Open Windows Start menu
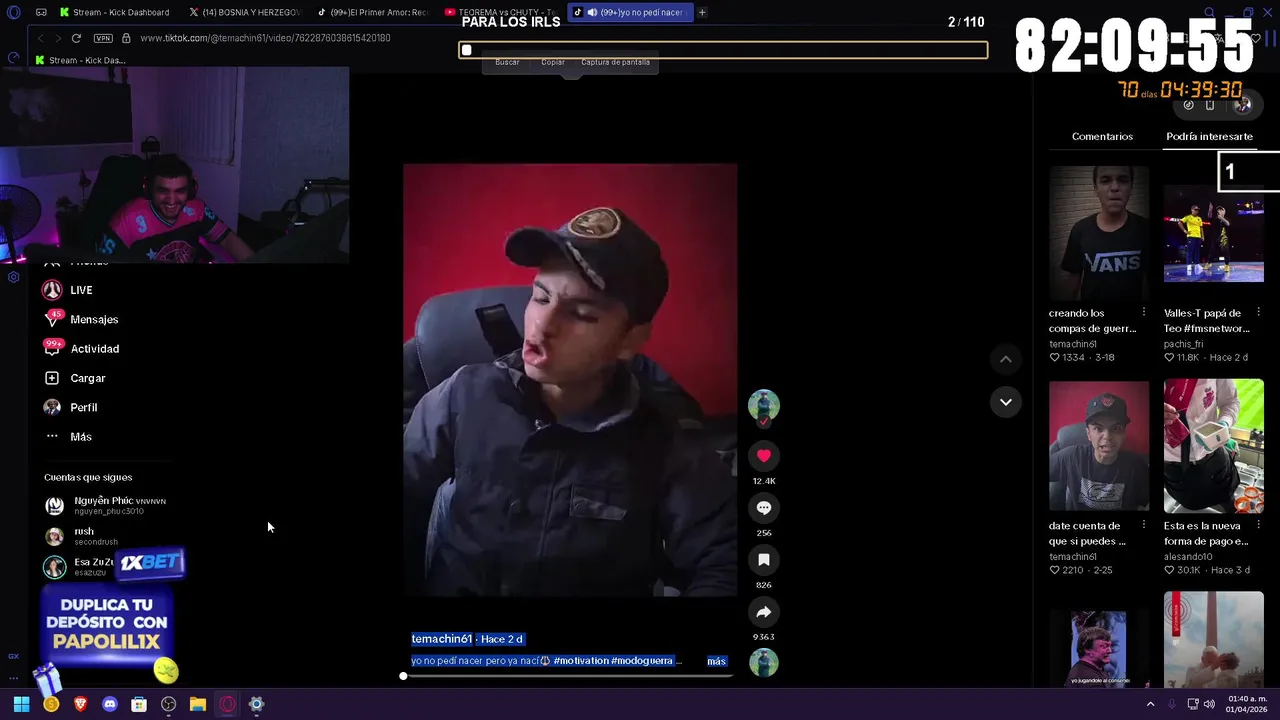Image resolution: width=1280 pixels, height=720 pixels. point(21,704)
